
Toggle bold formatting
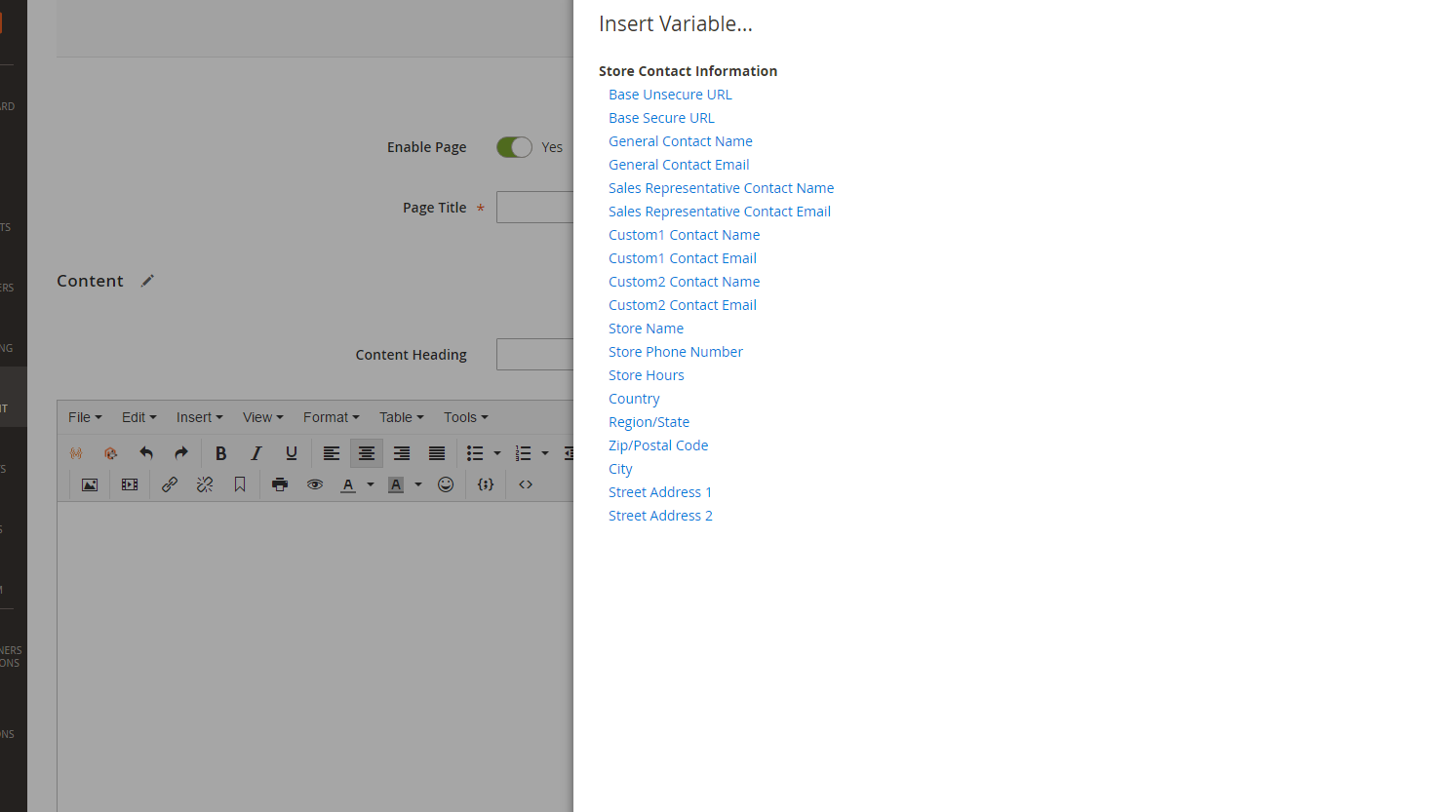click(x=221, y=453)
